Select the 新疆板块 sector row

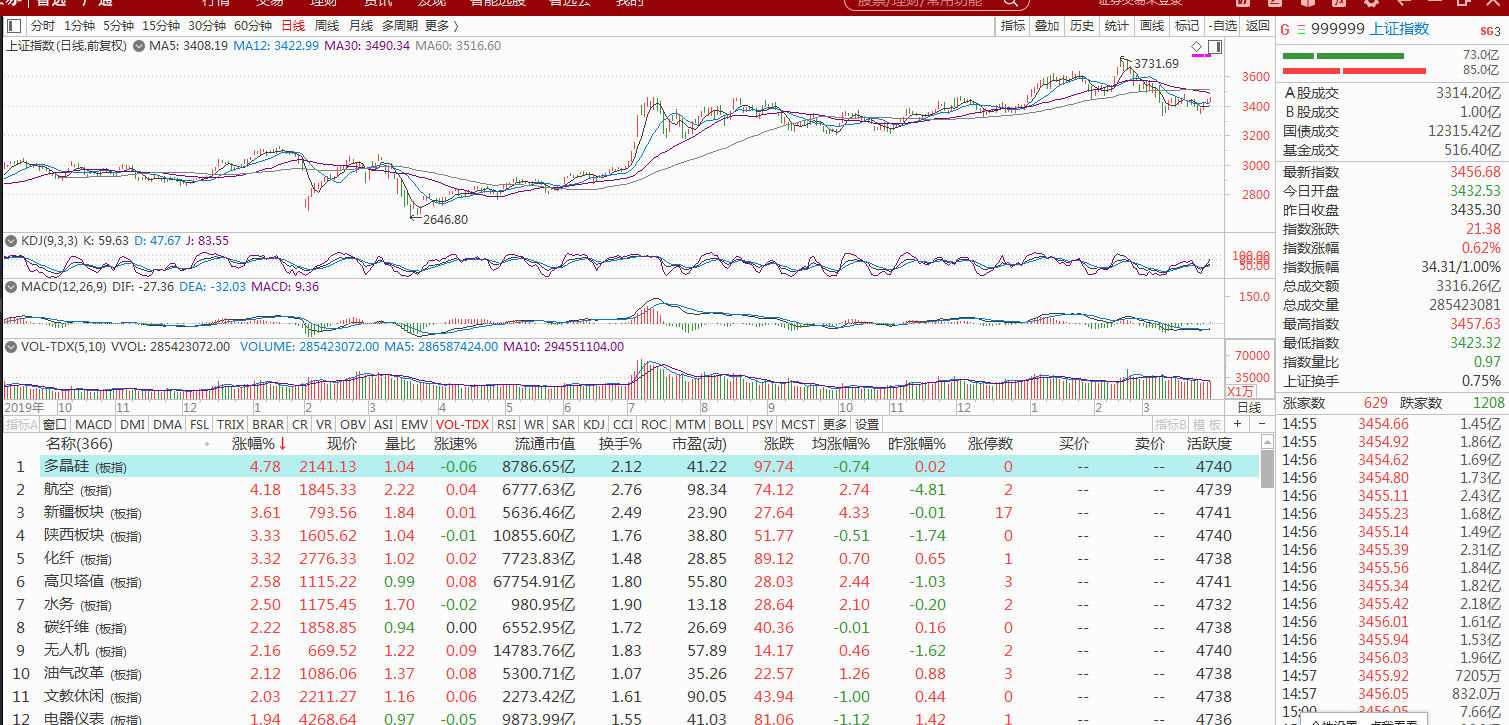630,512
